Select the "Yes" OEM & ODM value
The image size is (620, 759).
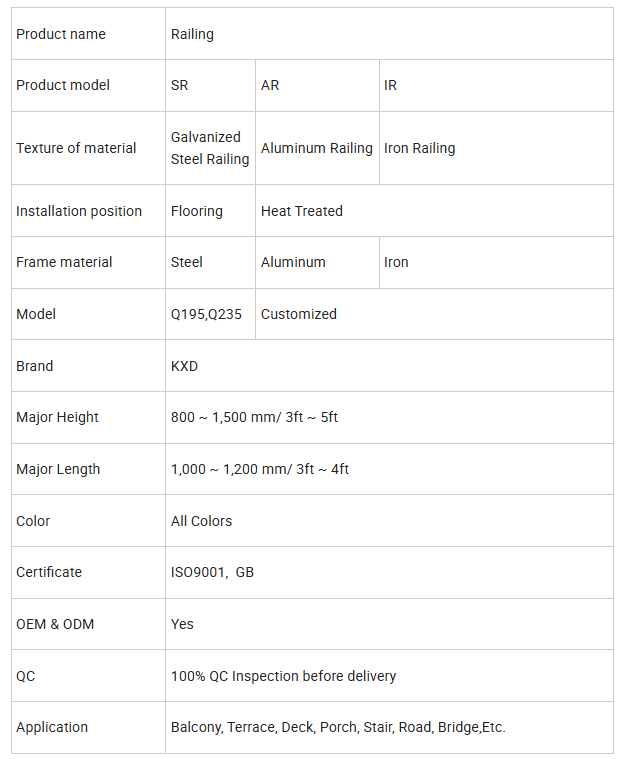pos(183,624)
